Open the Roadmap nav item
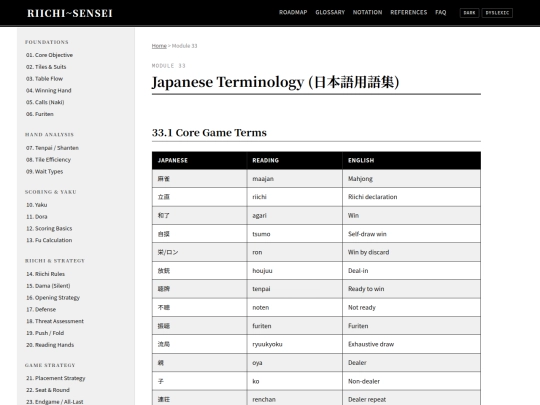 click(x=293, y=12)
